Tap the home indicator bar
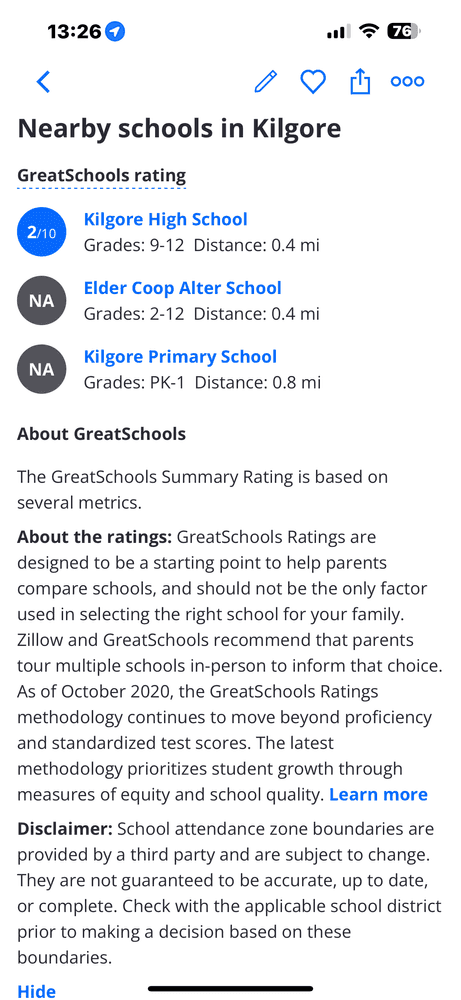Image resolution: width=461 pixels, height=1000 pixels. [230, 989]
